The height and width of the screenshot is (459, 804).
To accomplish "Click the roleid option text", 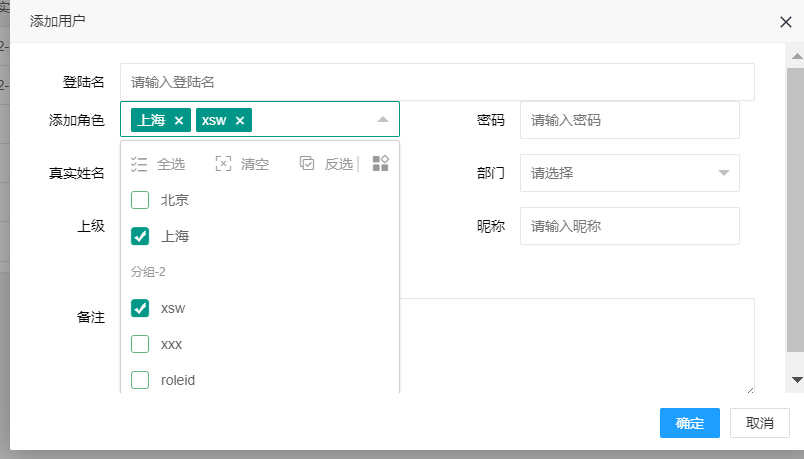I will (x=178, y=380).
